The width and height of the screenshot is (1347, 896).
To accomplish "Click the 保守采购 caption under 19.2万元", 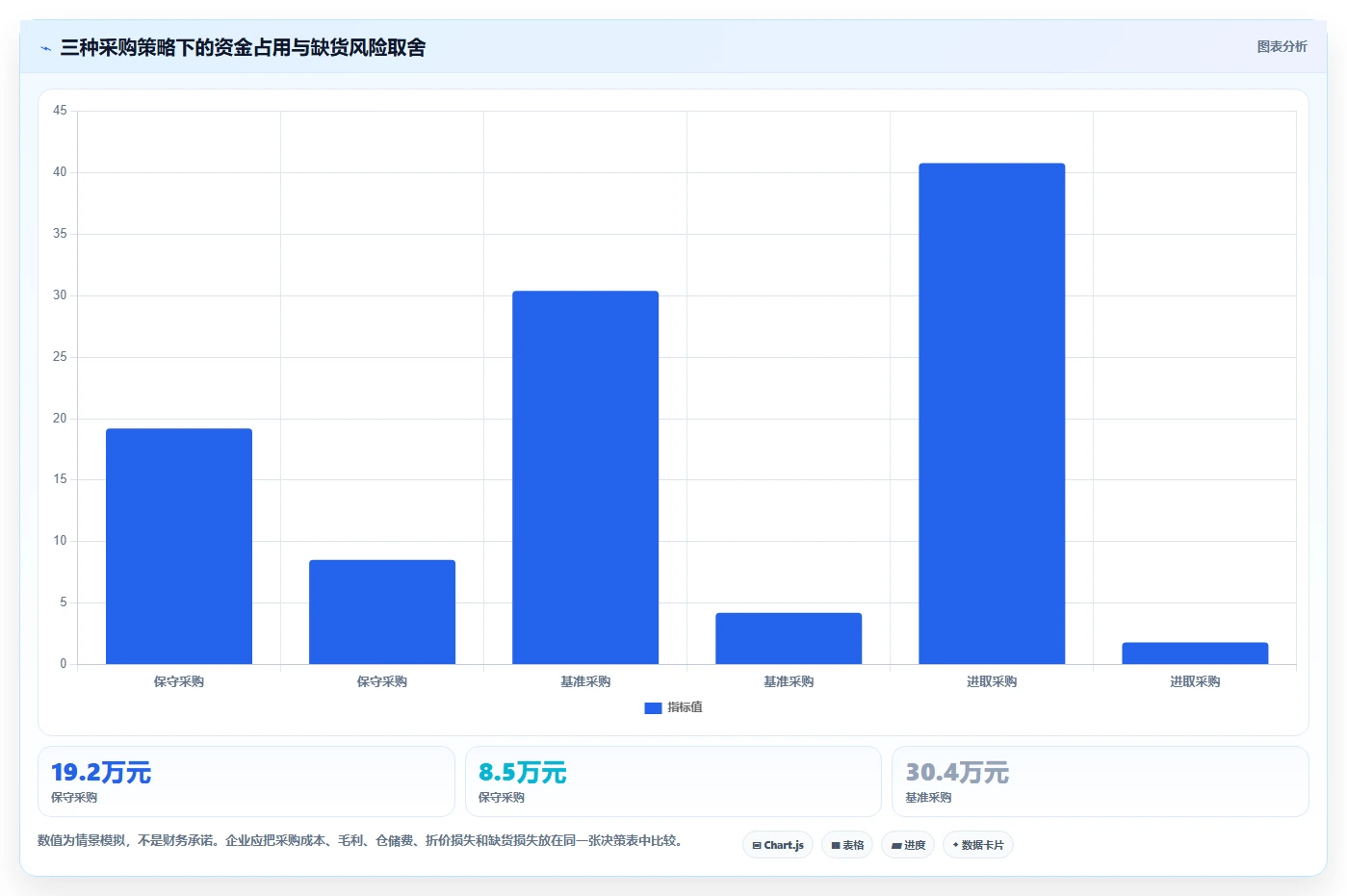I will (x=74, y=798).
